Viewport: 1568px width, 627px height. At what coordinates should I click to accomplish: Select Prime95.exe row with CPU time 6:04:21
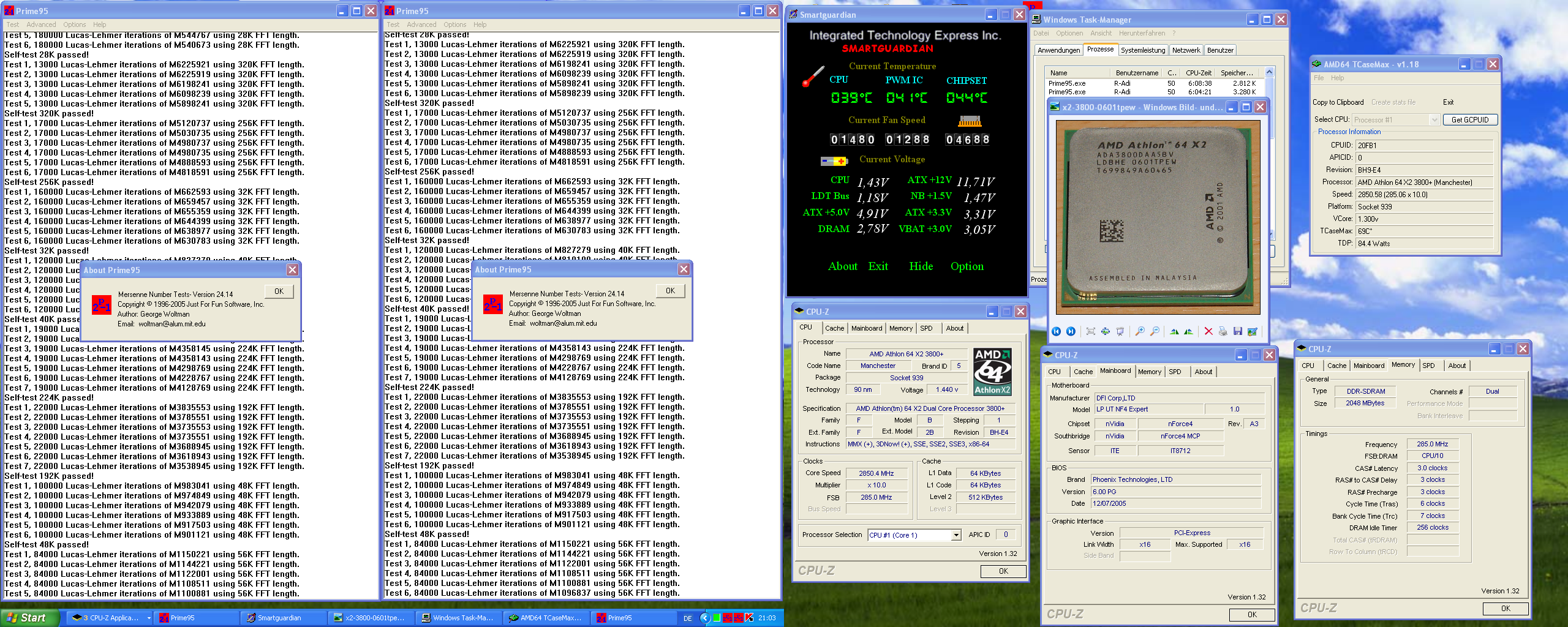click(1154, 92)
